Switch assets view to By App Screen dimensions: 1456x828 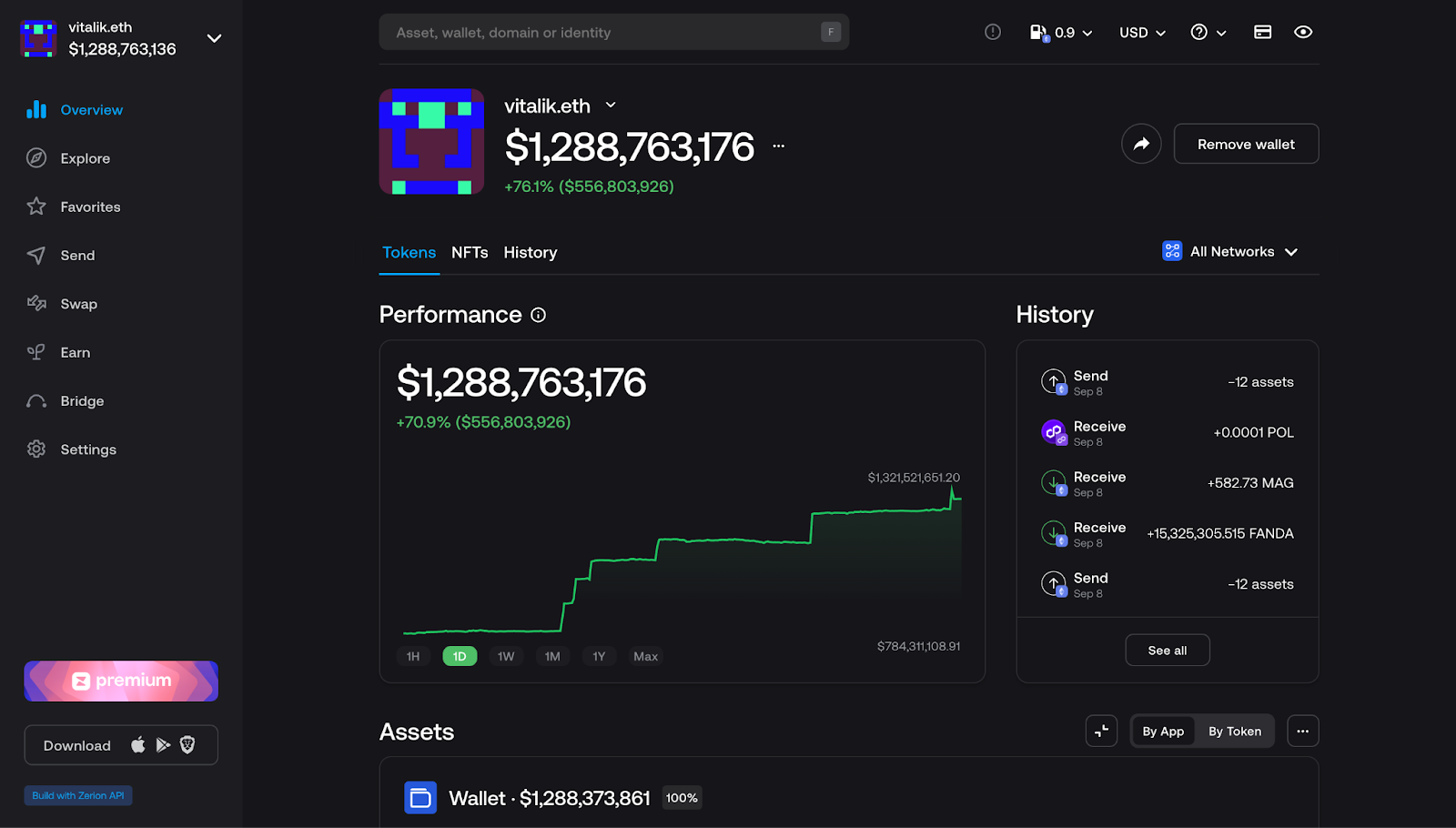coord(1163,731)
